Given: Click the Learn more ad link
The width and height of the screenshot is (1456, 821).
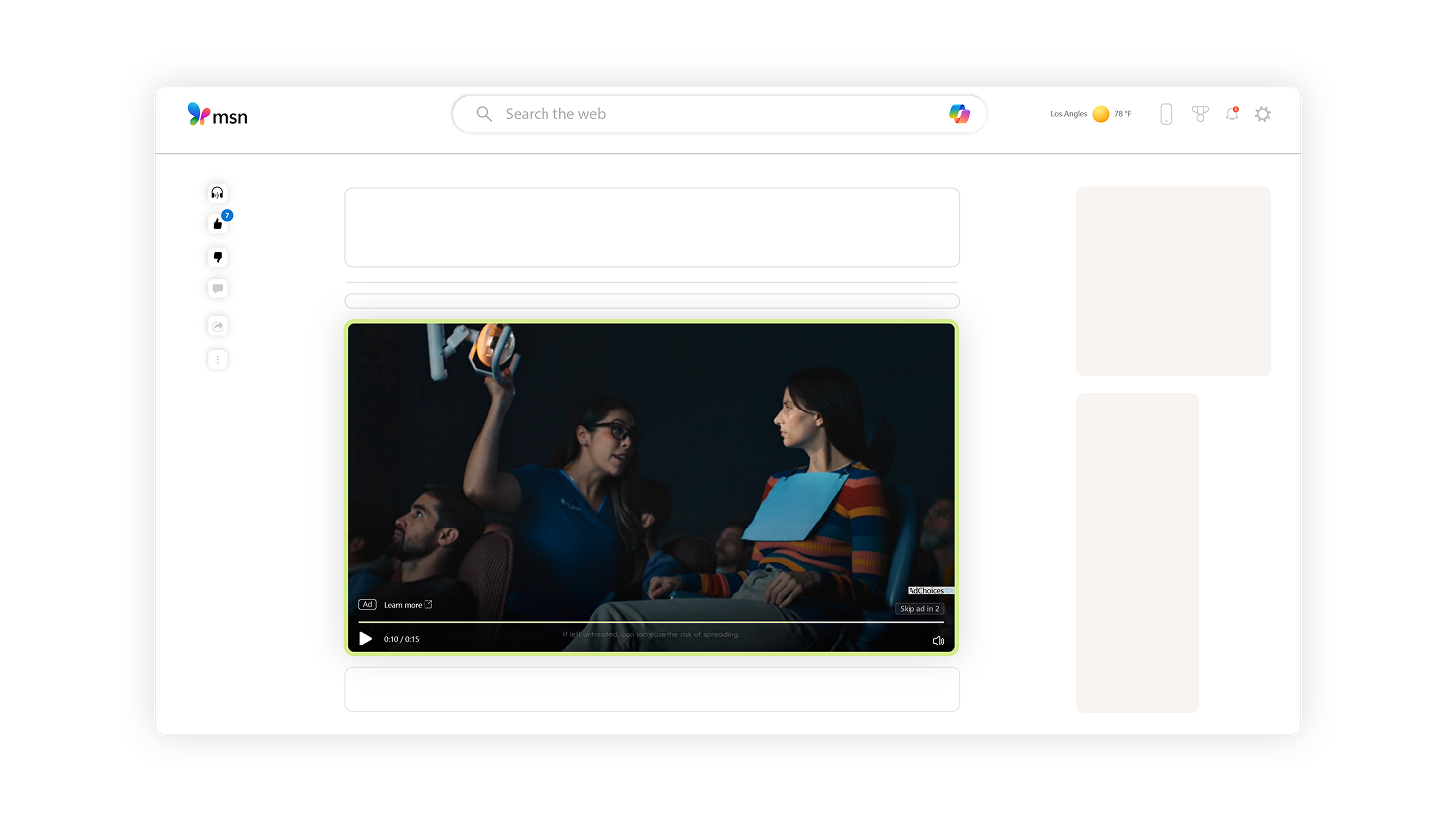Looking at the screenshot, I should pyautogui.click(x=402, y=604).
